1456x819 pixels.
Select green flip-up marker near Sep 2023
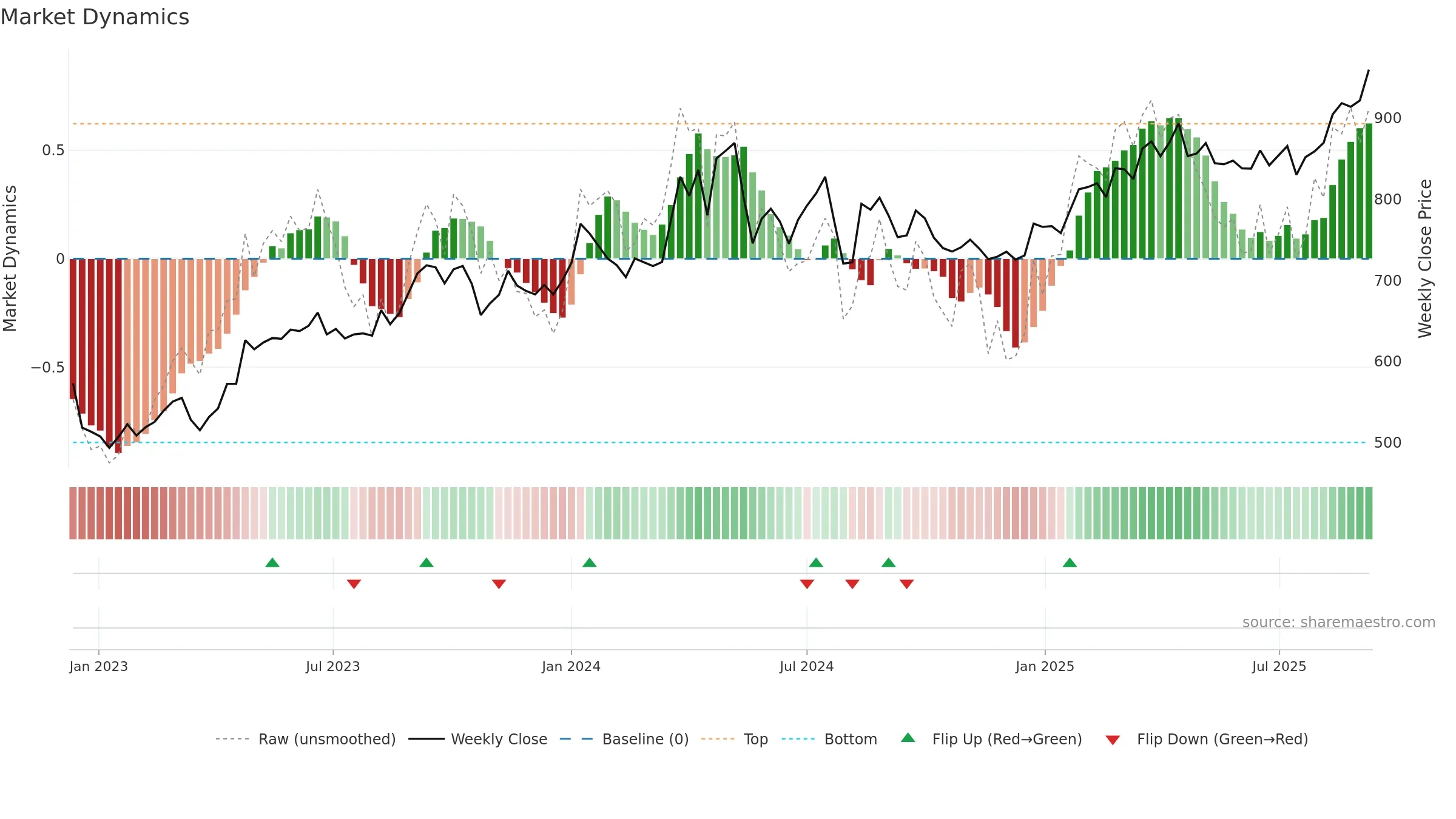(x=426, y=562)
